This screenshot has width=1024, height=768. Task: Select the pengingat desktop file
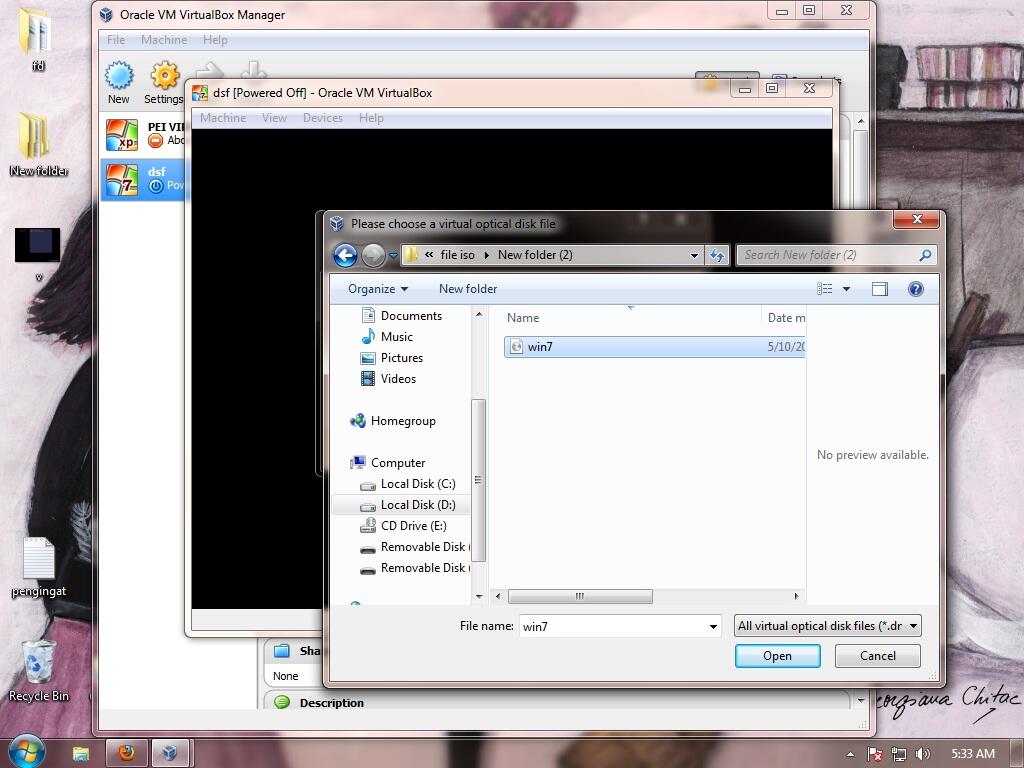pos(39,567)
